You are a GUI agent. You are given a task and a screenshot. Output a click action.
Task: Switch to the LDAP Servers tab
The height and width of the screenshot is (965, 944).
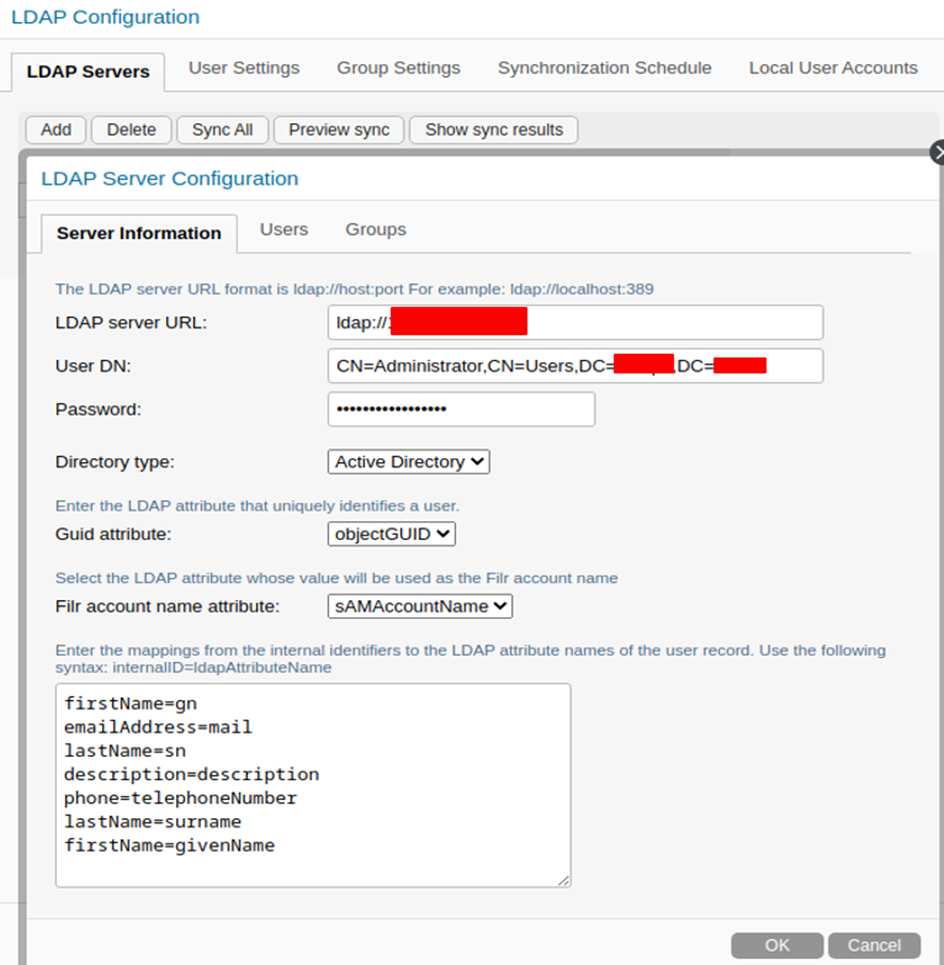coord(88,71)
